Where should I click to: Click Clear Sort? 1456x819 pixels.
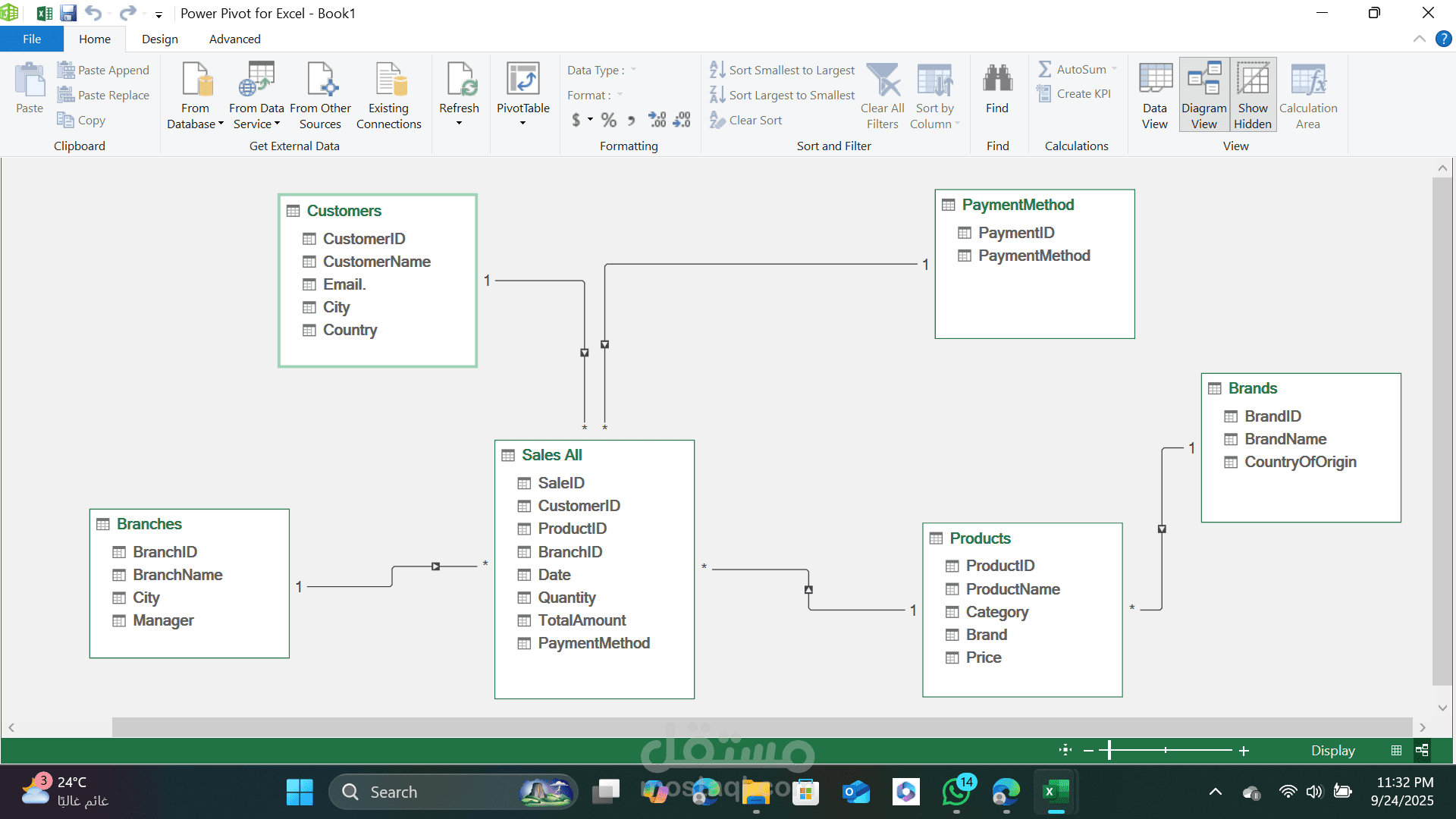tap(745, 120)
